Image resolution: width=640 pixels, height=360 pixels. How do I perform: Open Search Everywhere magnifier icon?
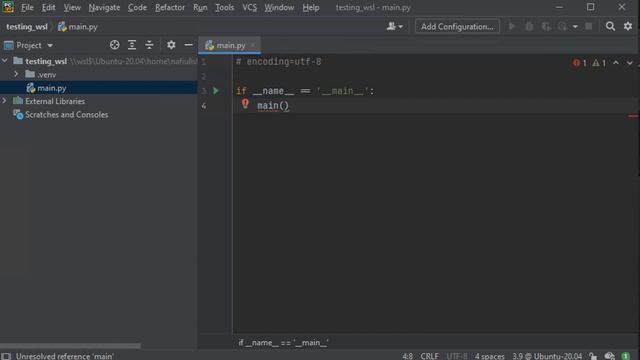pos(610,27)
